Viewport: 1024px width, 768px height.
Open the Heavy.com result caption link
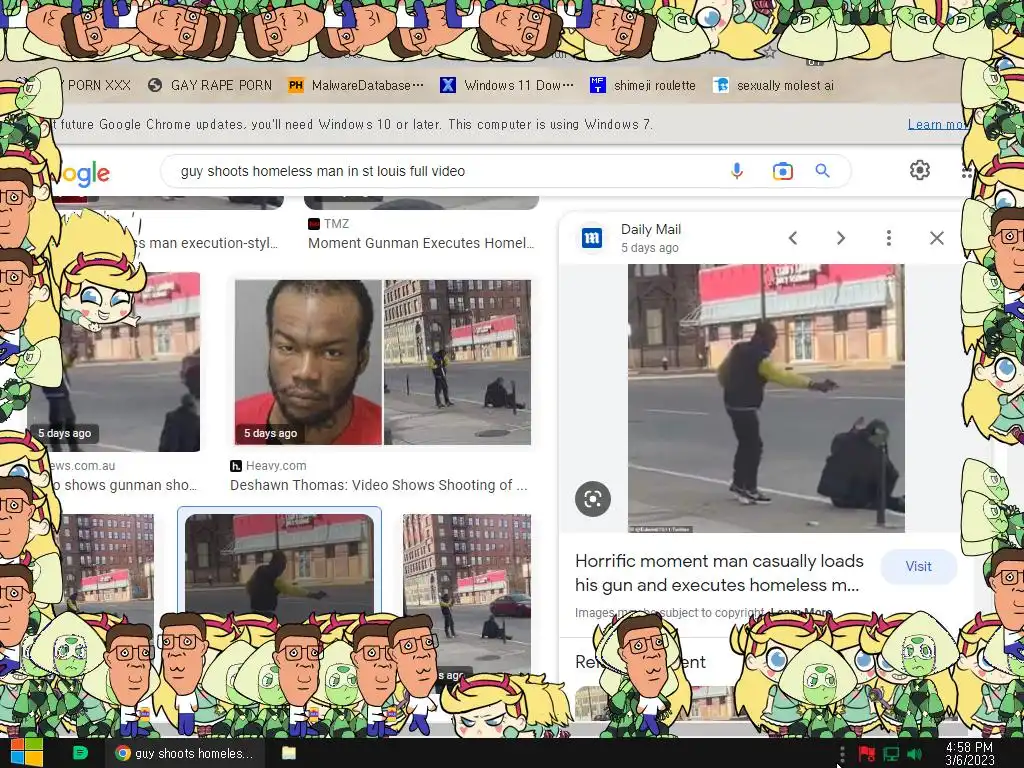point(378,485)
